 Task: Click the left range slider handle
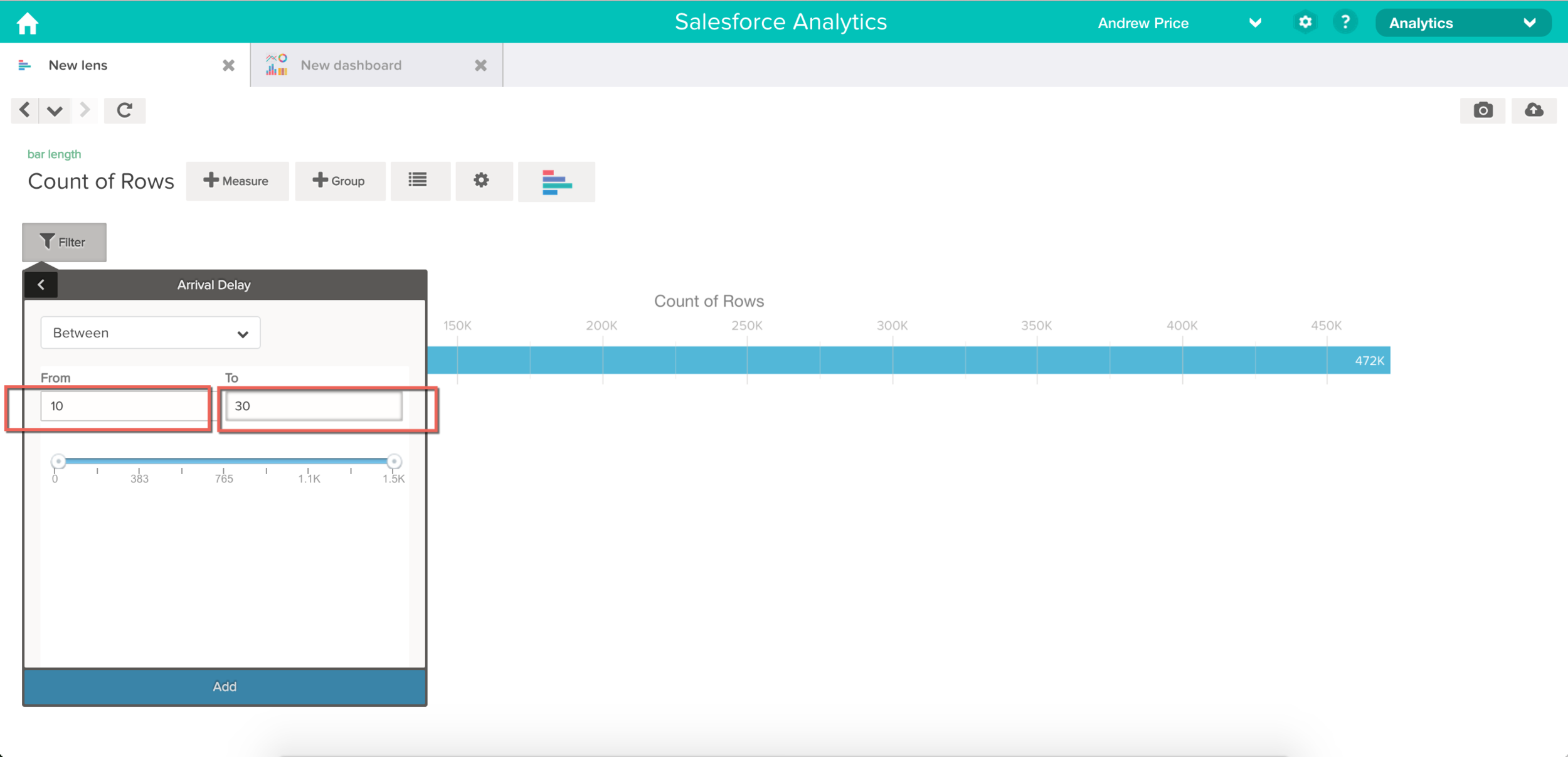click(58, 462)
